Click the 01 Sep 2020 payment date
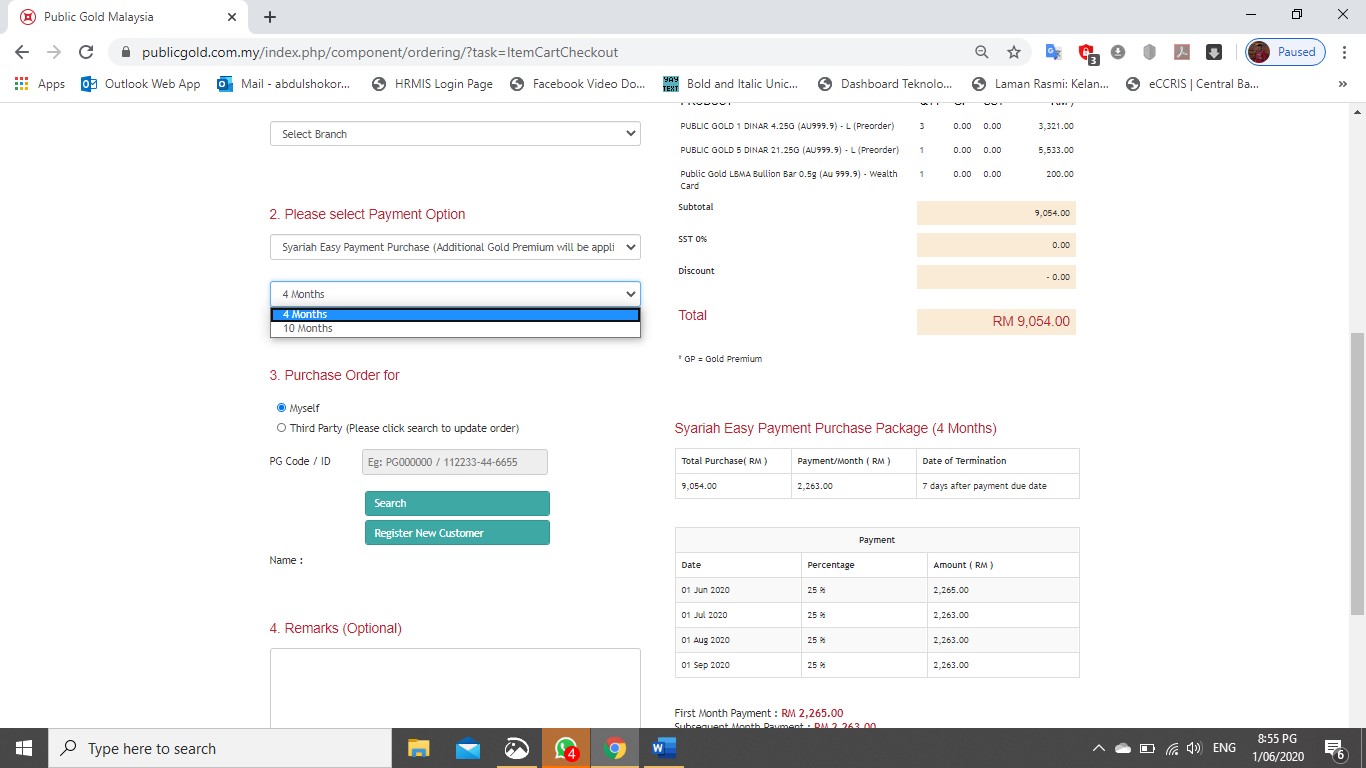Image resolution: width=1366 pixels, height=768 pixels. [x=706, y=665]
